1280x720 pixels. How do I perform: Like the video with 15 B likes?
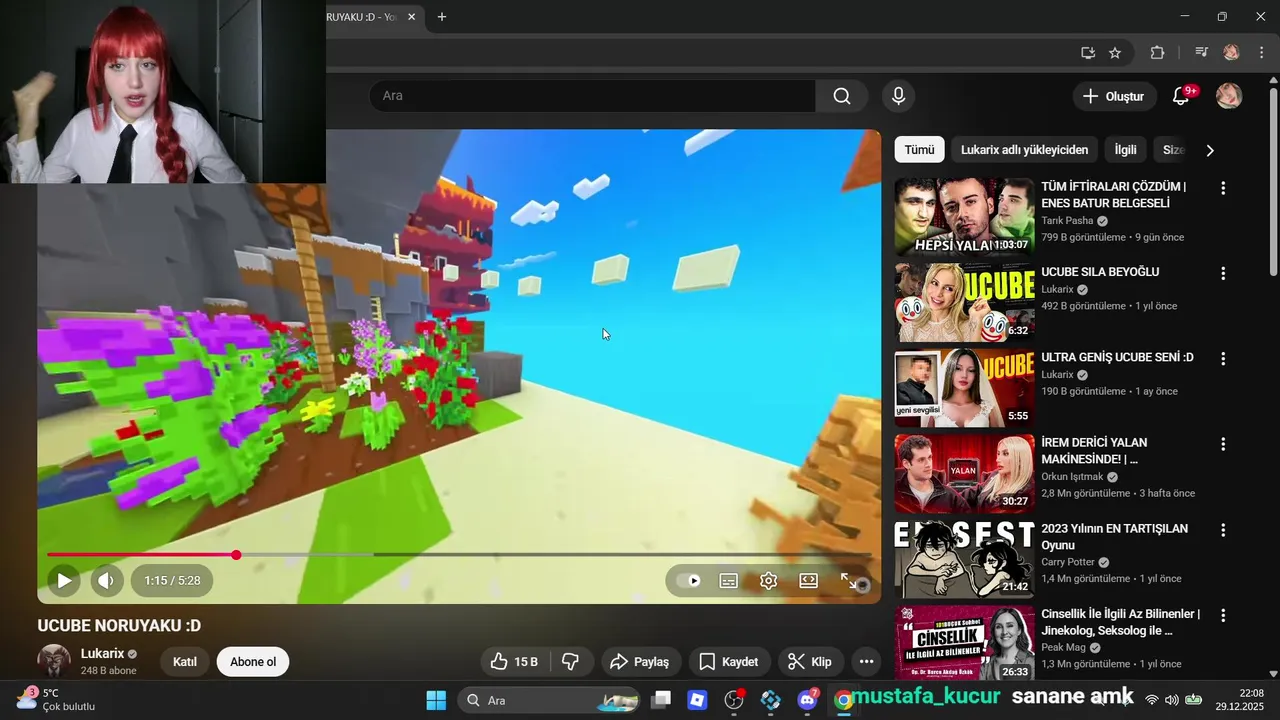[x=515, y=662]
